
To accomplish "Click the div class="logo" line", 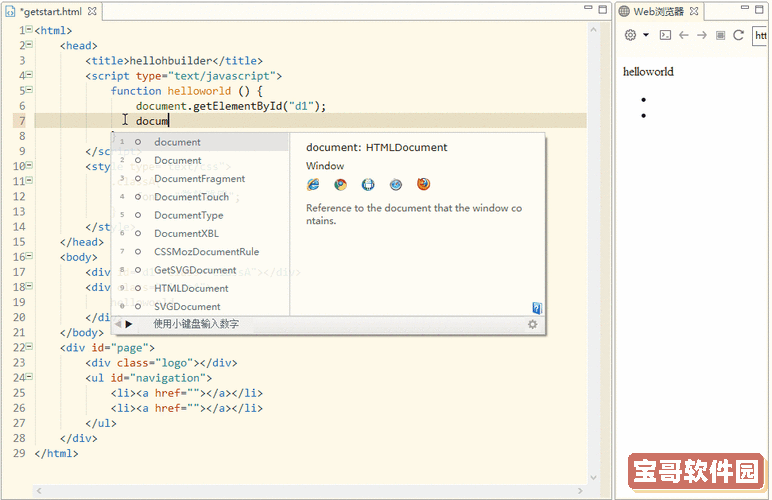I will coord(161,363).
